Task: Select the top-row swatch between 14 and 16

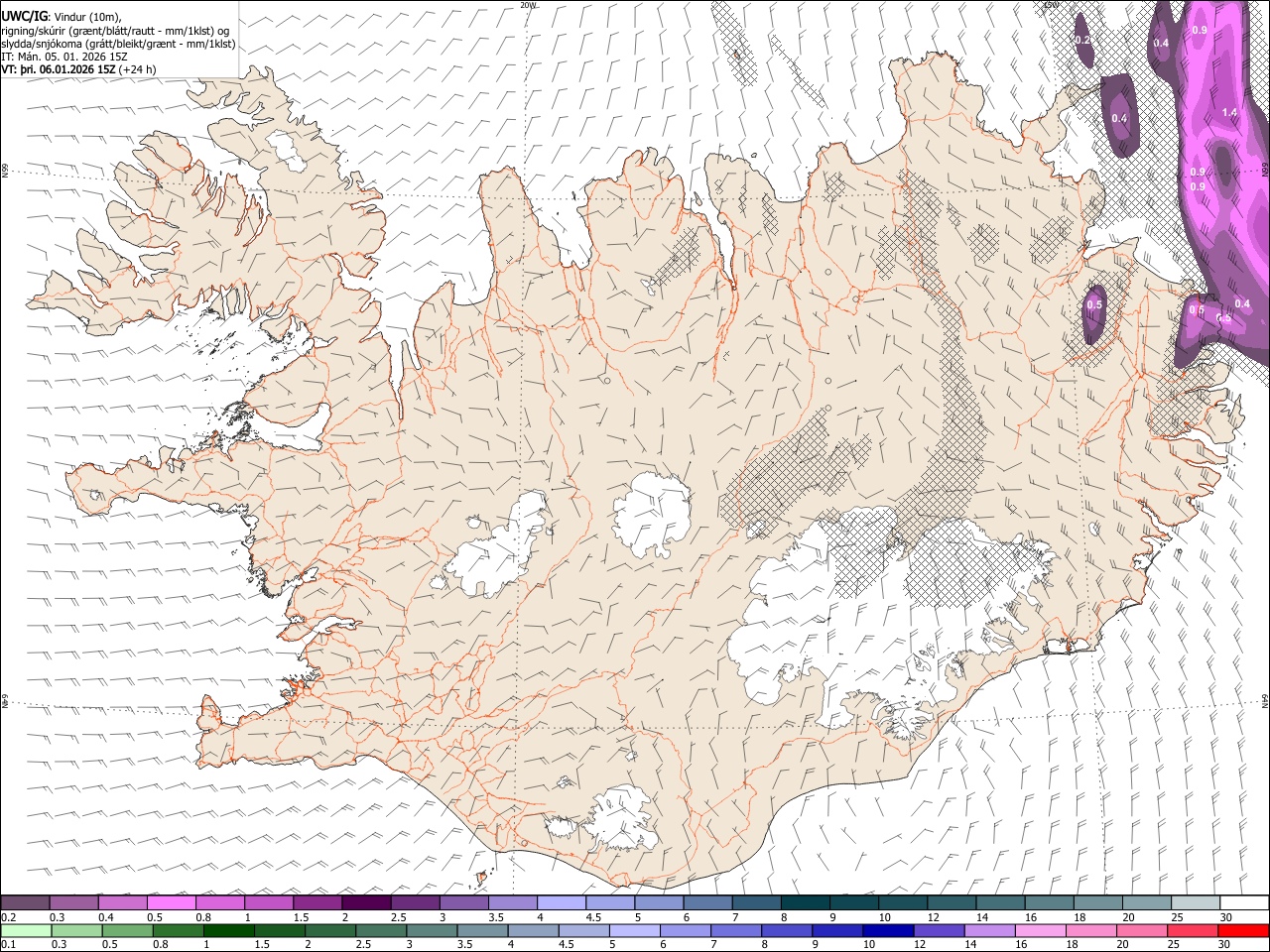Action: [x=1001, y=903]
